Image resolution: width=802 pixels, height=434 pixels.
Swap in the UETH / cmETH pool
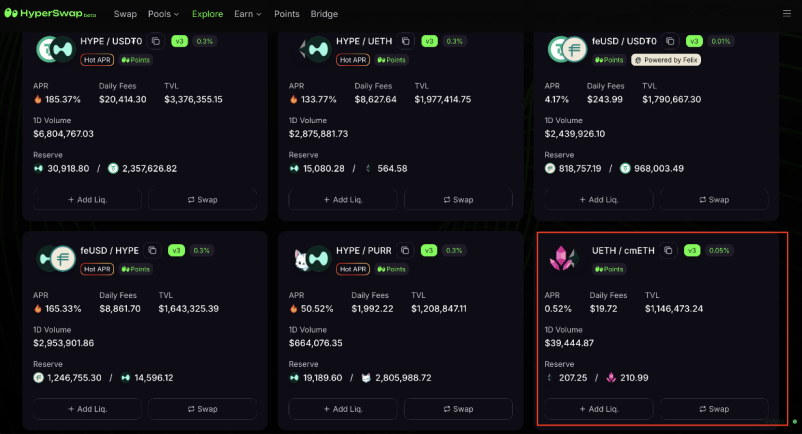tap(714, 409)
